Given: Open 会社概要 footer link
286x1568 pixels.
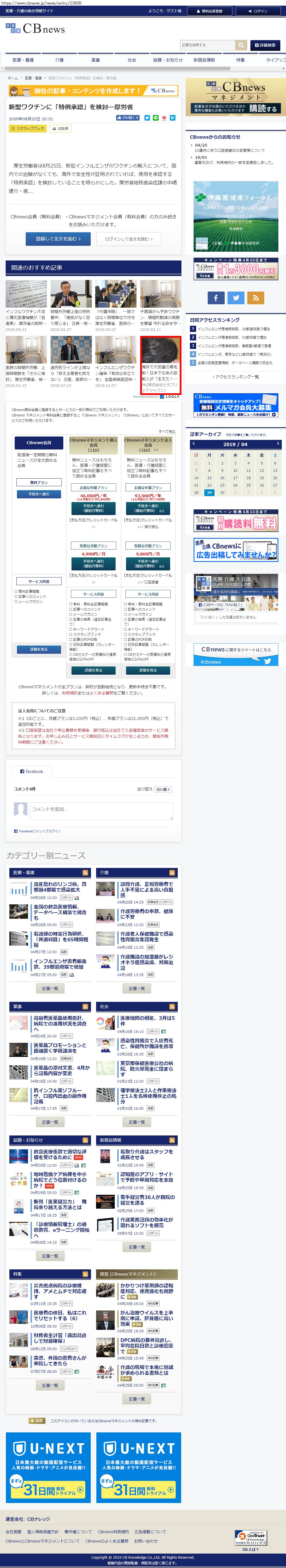Looking at the screenshot, I should point(13,1532).
